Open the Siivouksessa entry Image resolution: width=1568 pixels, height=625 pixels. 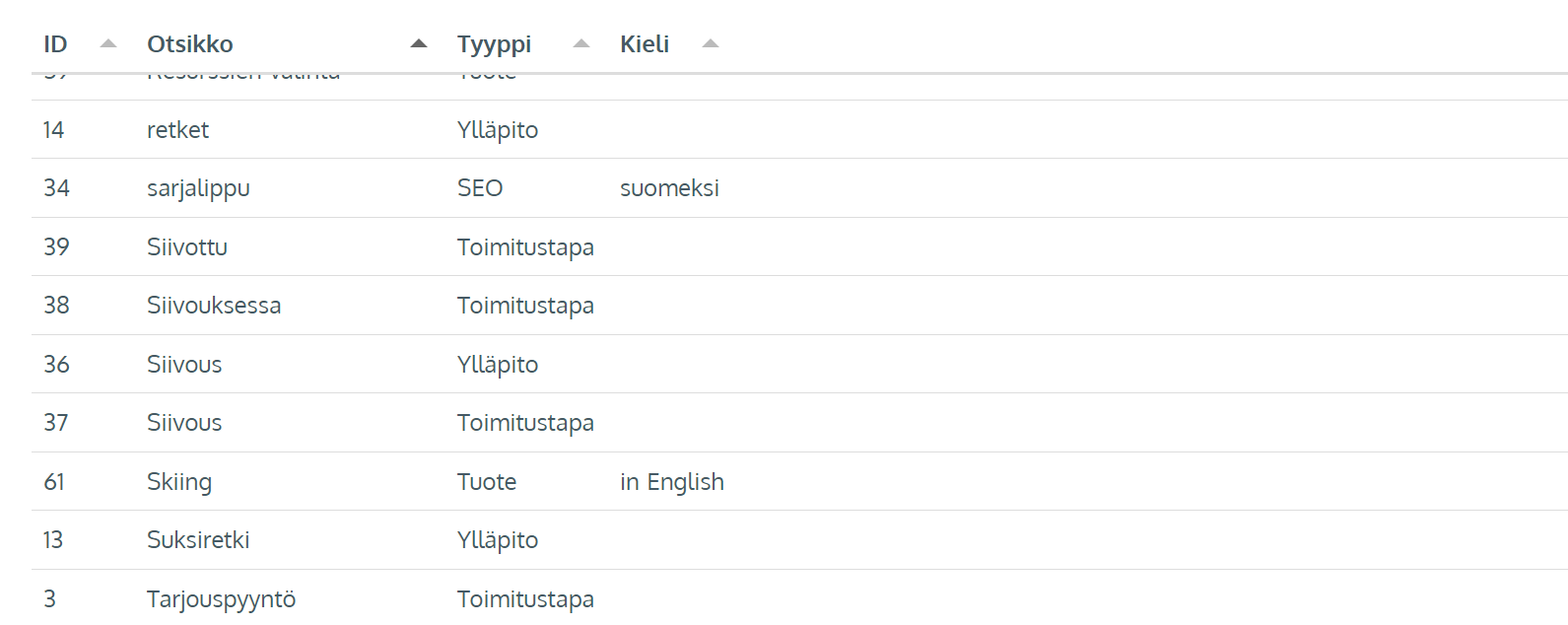[799, 306]
